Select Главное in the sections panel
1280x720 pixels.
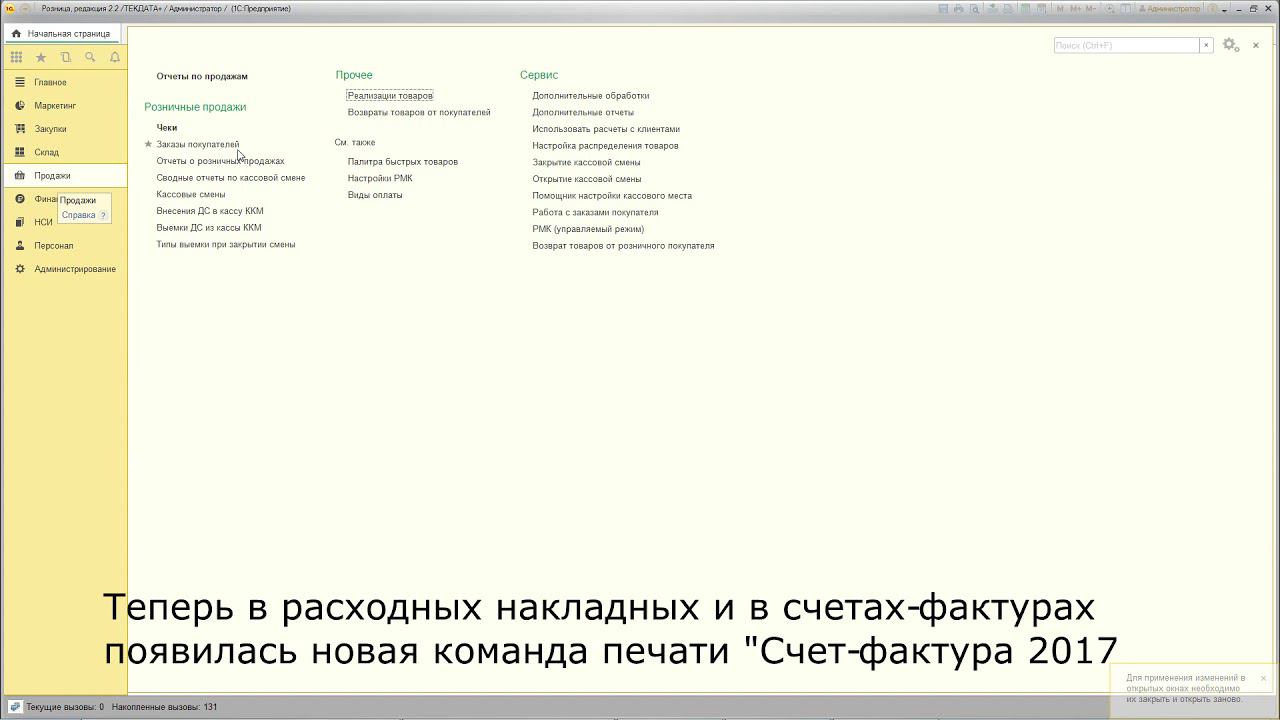[50, 82]
